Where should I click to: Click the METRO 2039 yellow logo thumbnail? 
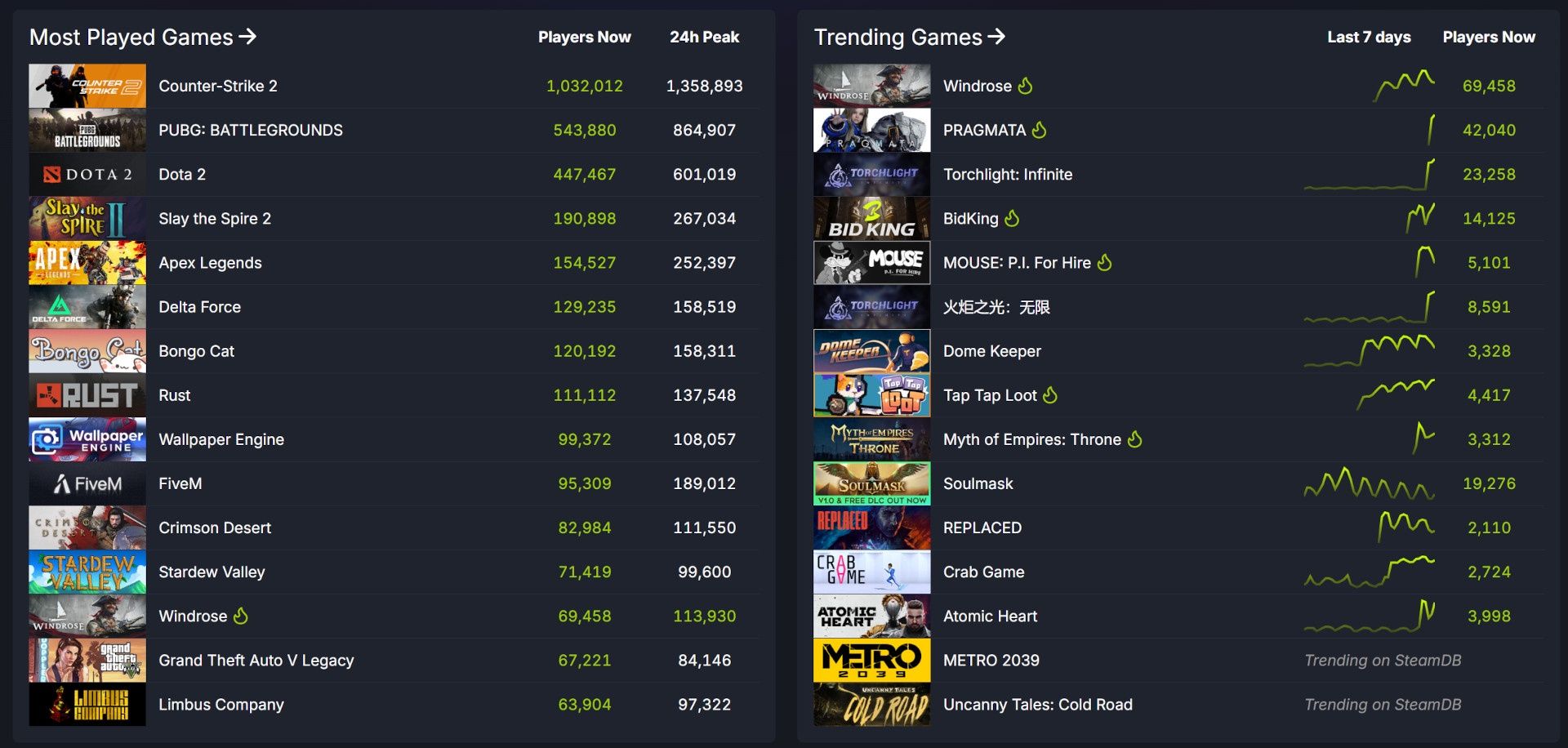coord(872,659)
